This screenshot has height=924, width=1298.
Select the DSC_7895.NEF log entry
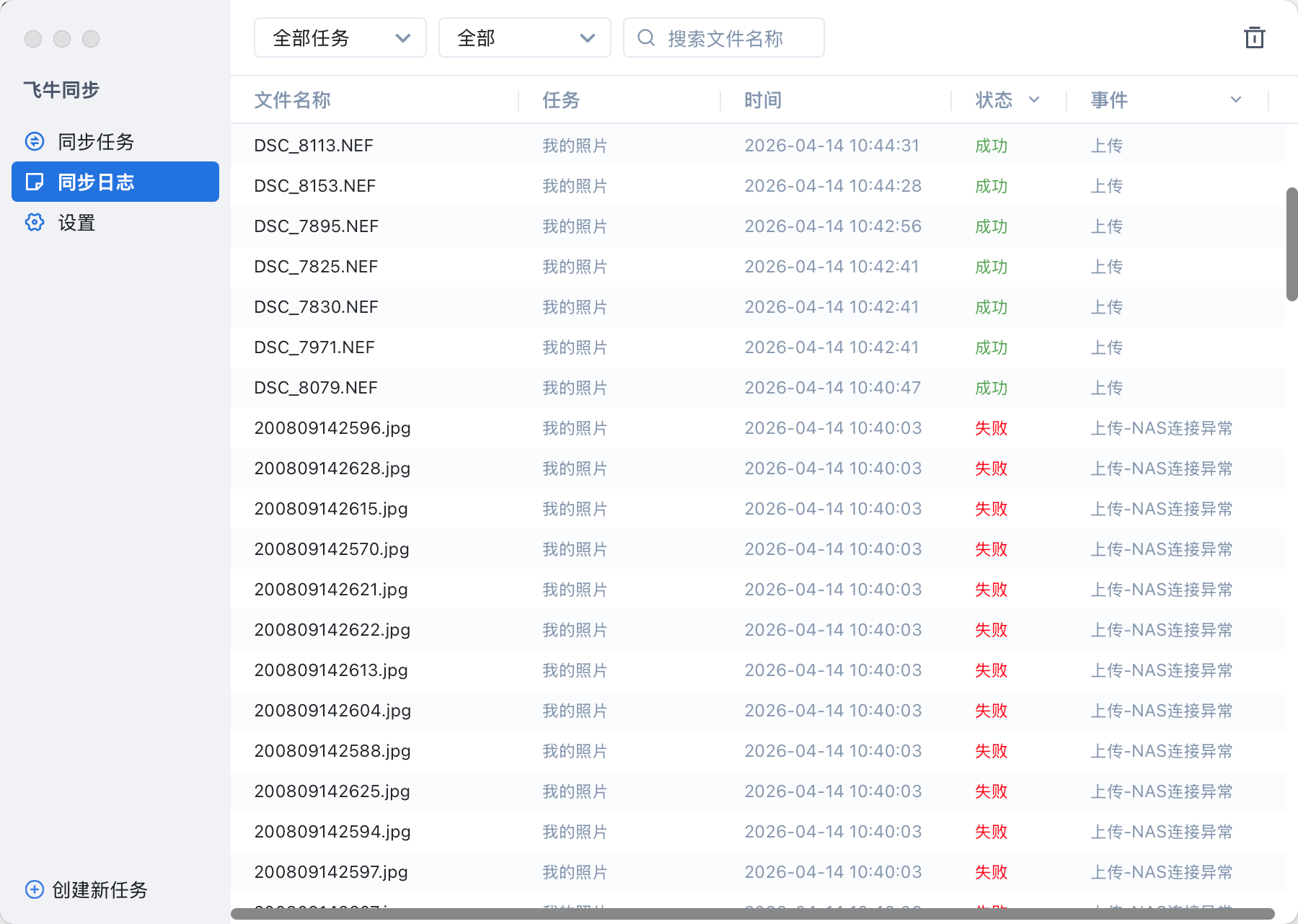pos(316,226)
